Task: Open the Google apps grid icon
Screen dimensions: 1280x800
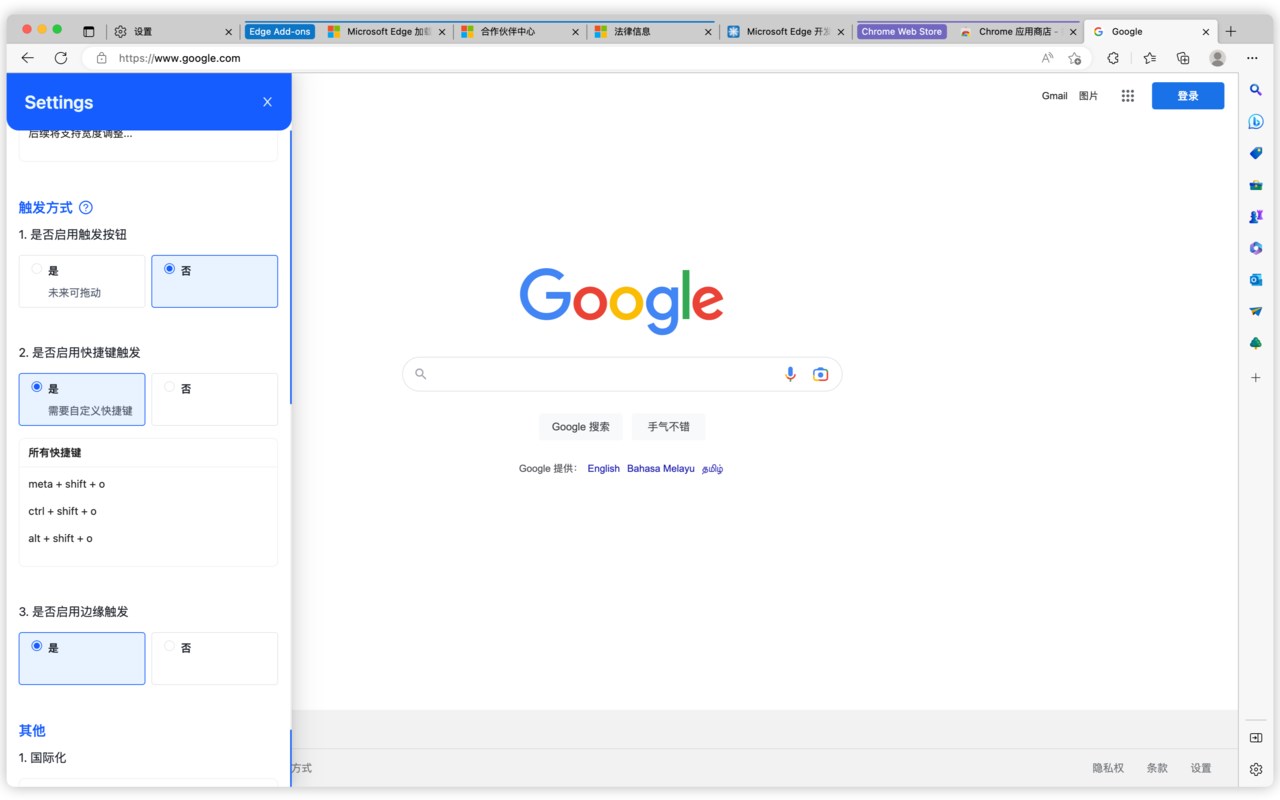Action: pos(1128,96)
